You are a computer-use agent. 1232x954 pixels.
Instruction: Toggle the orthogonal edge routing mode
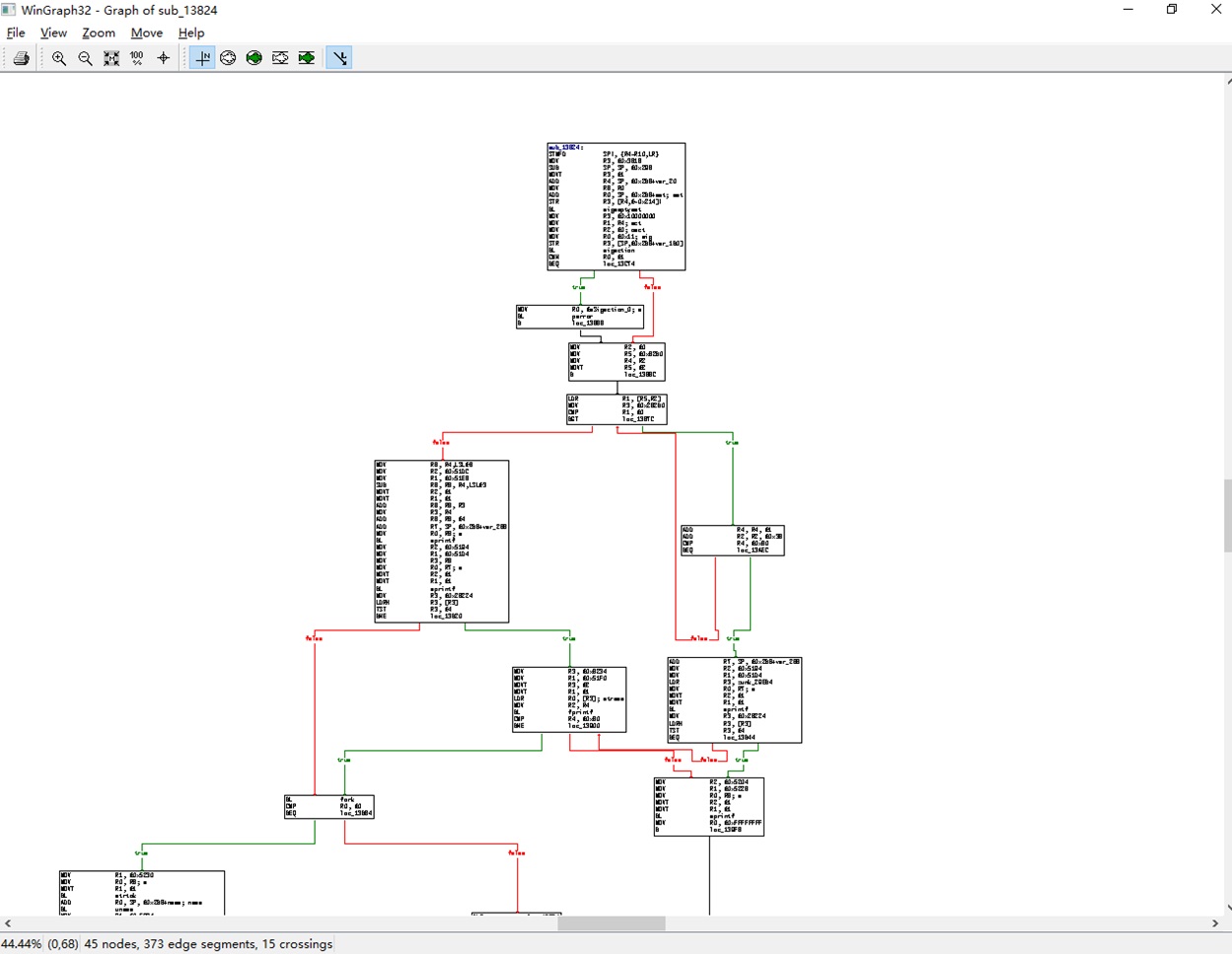coord(339,57)
